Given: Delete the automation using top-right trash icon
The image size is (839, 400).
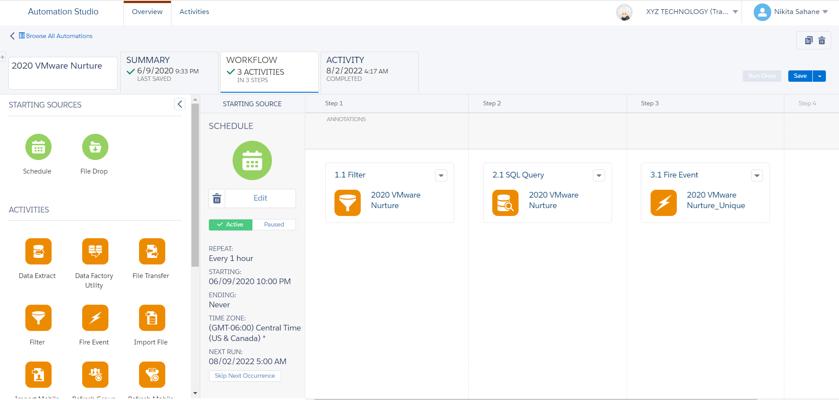Looking at the screenshot, I should (x=822, y=40).
